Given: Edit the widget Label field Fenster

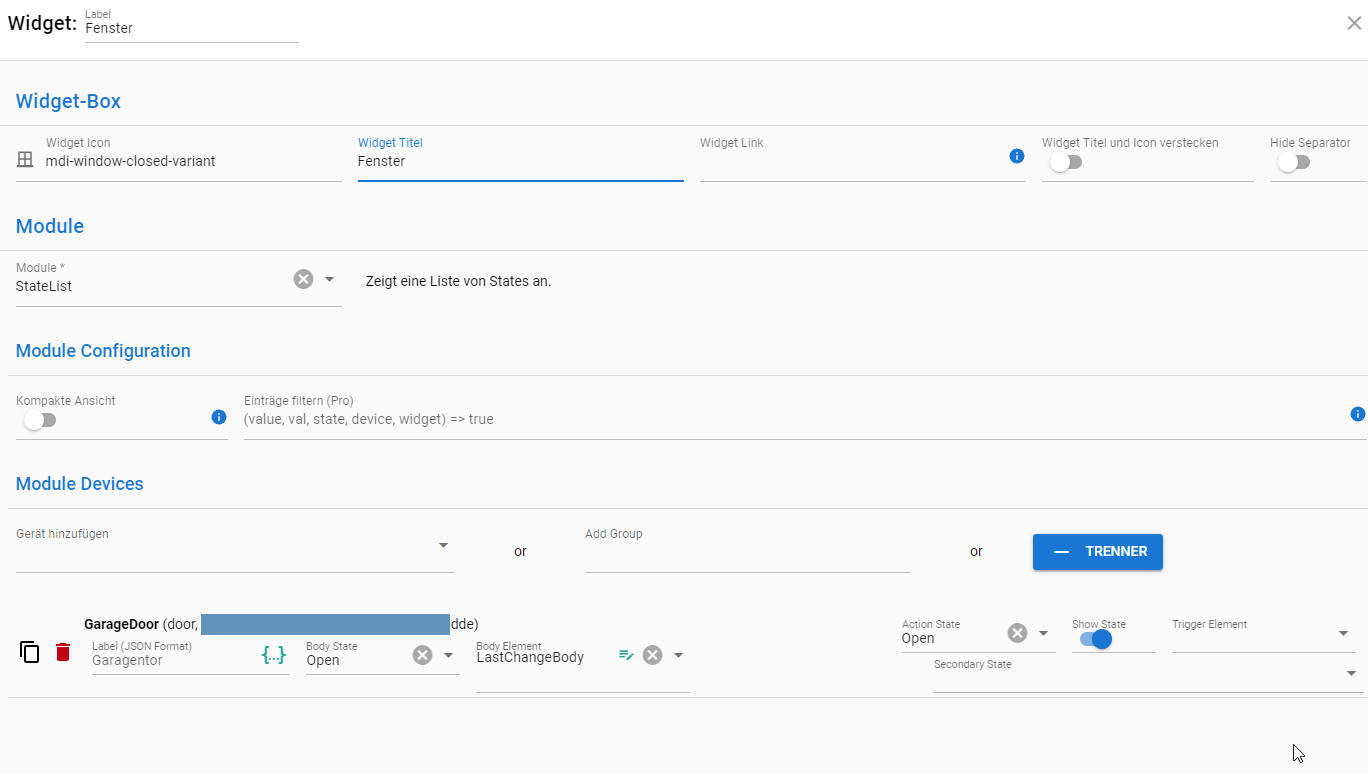Looking at the screenshot, I should (192, 28).
